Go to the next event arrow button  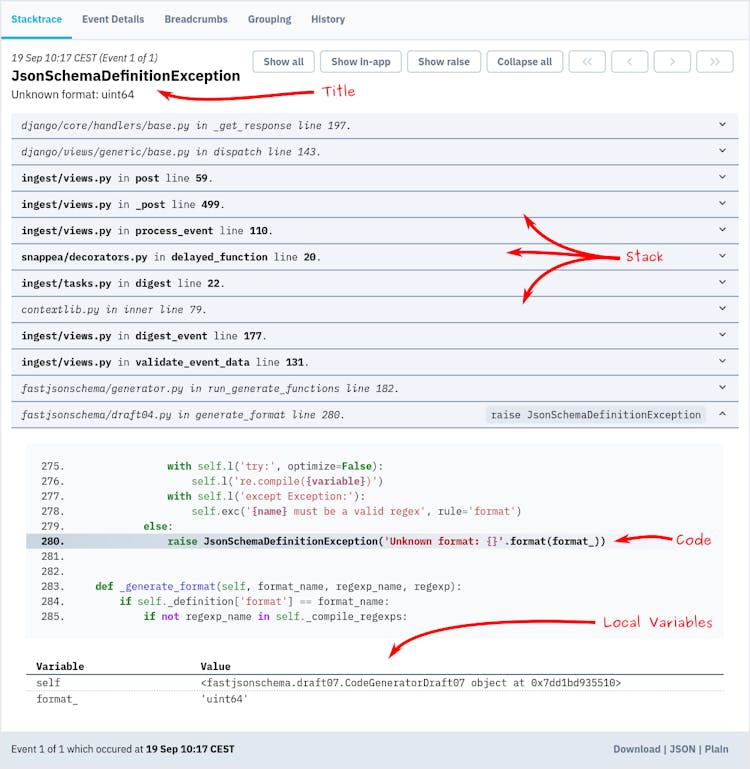(x=672, y=62)
